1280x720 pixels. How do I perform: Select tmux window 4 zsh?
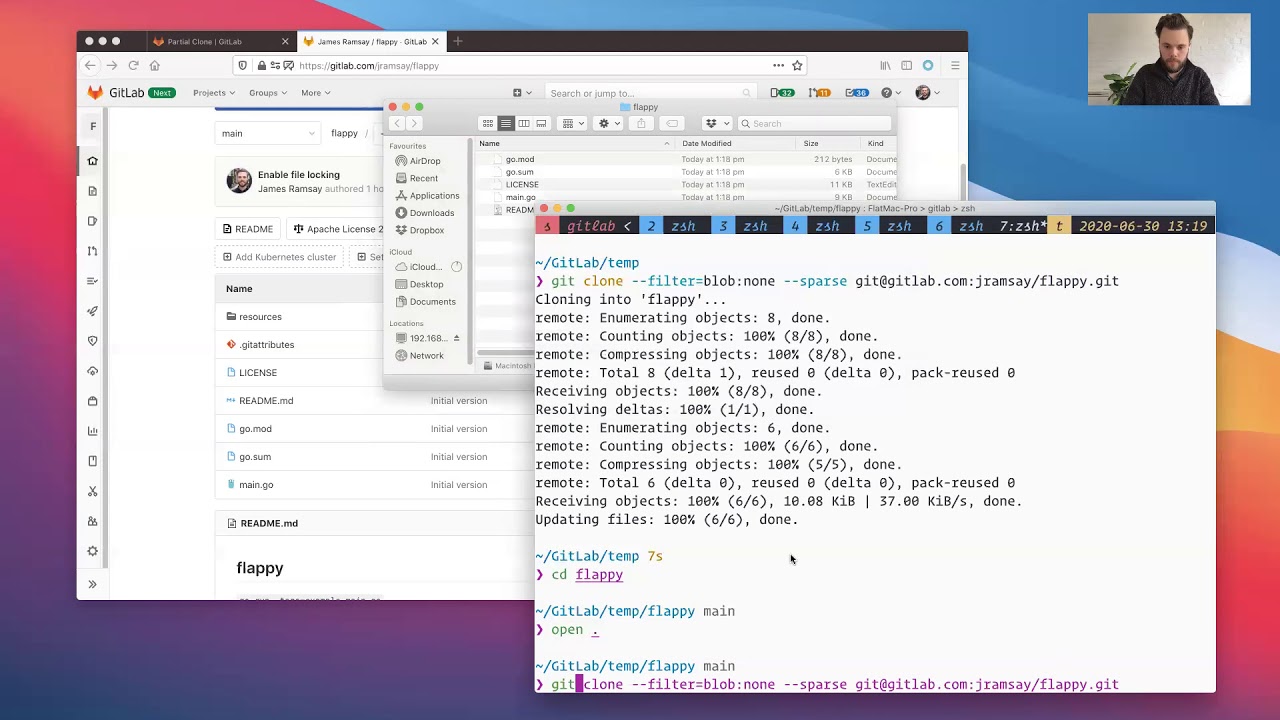click(816, 227)
